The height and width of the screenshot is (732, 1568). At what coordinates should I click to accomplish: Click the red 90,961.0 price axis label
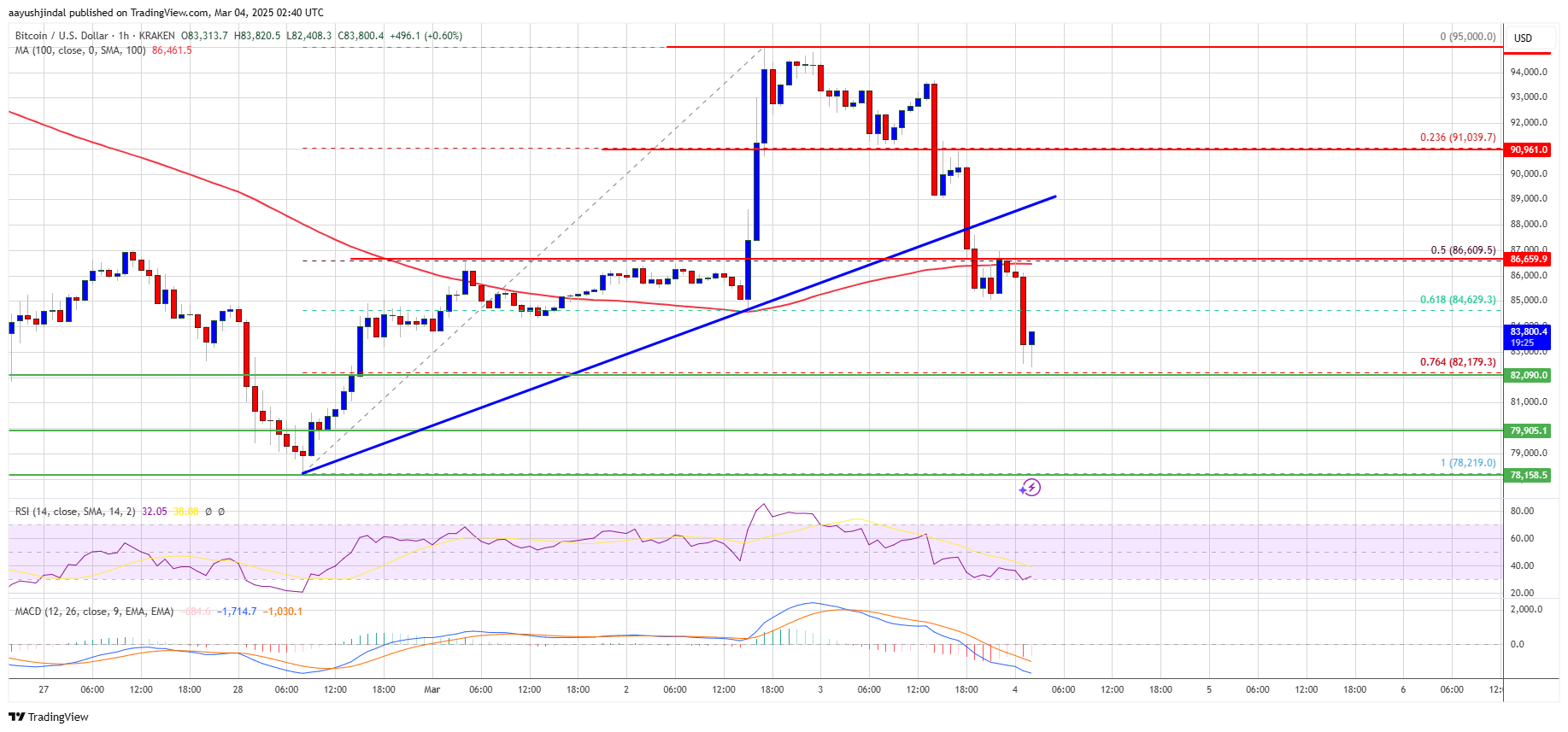[x=1528, y=149]
